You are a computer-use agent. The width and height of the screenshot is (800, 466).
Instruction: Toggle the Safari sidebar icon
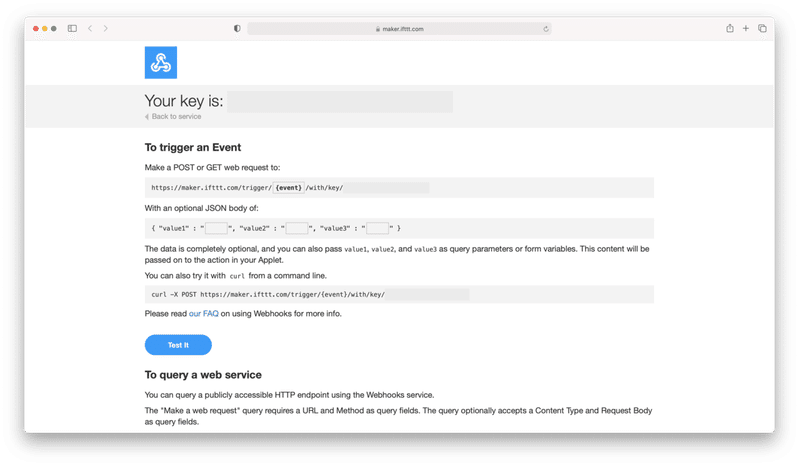[x=72, y=29]
